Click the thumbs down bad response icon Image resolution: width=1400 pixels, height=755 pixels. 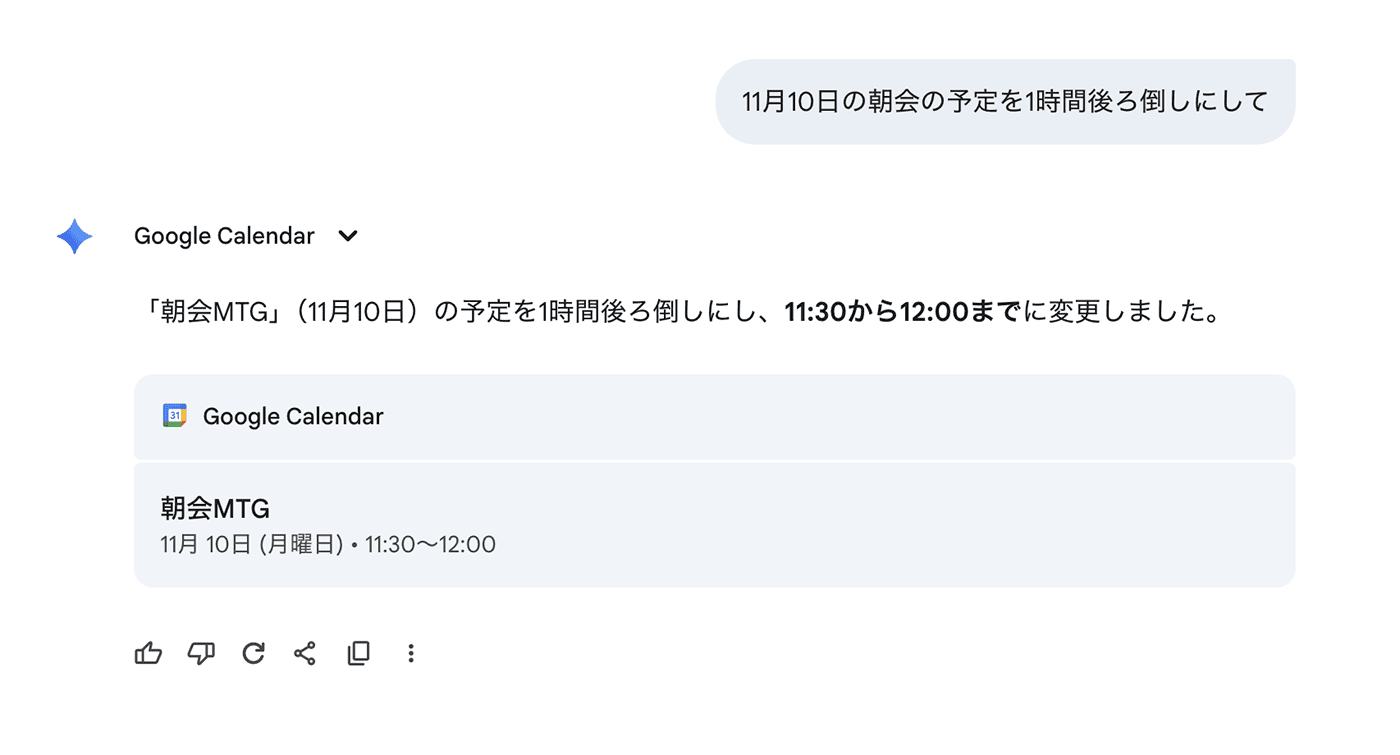tap(201, 654)
